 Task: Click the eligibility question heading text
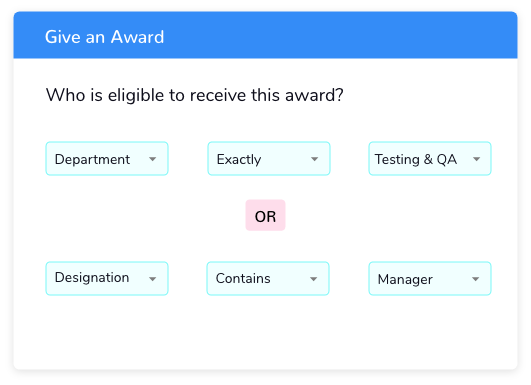click(x=195, y=95)
